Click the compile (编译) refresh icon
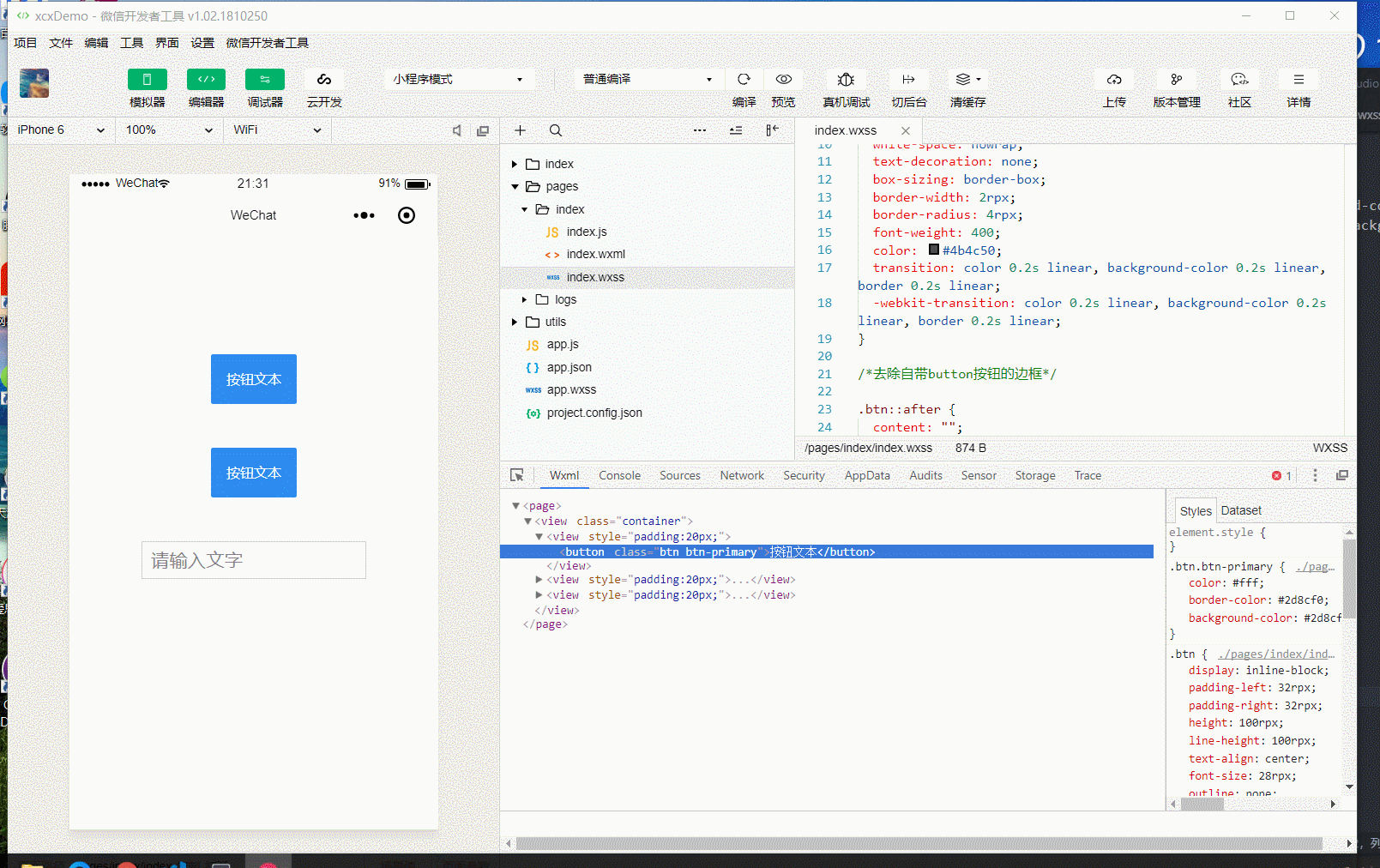1380x868 pixels. (744, 79)
